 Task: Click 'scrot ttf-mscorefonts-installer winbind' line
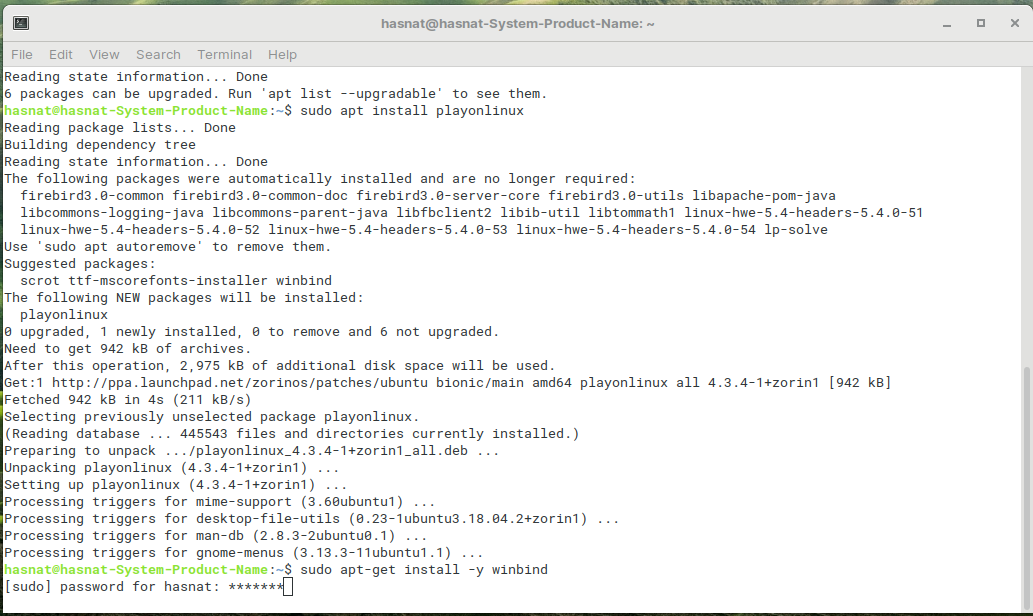click(x=176, y=281)
